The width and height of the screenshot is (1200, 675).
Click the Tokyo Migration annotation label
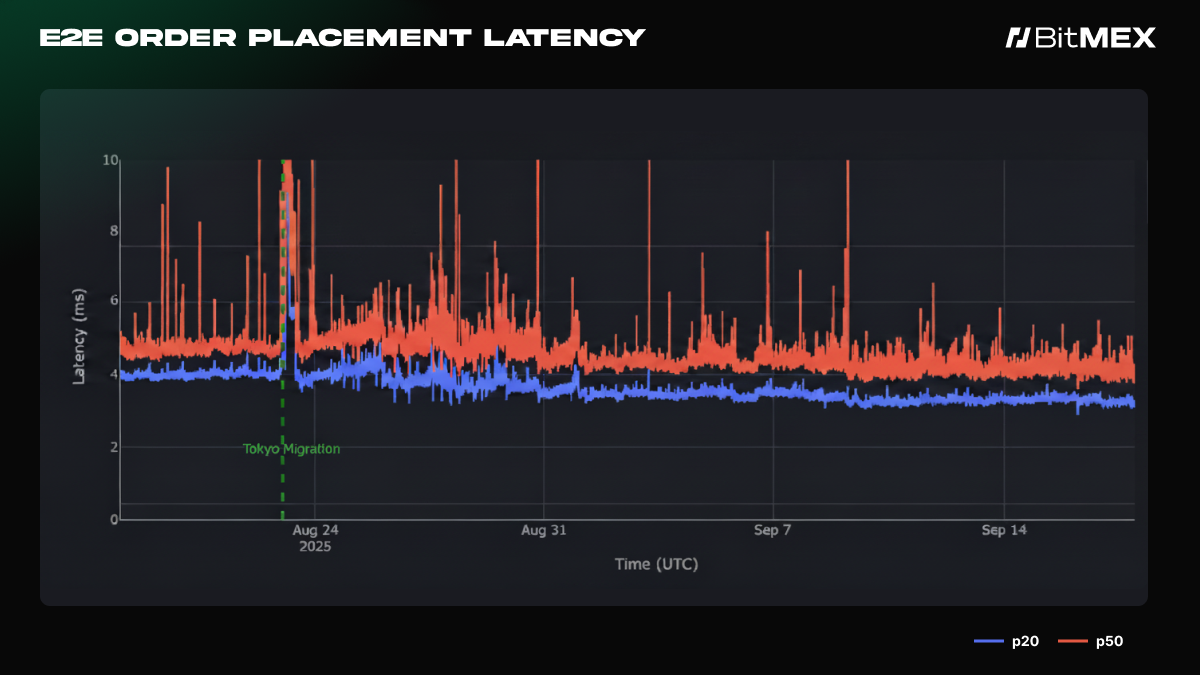[x=291, y=449]
